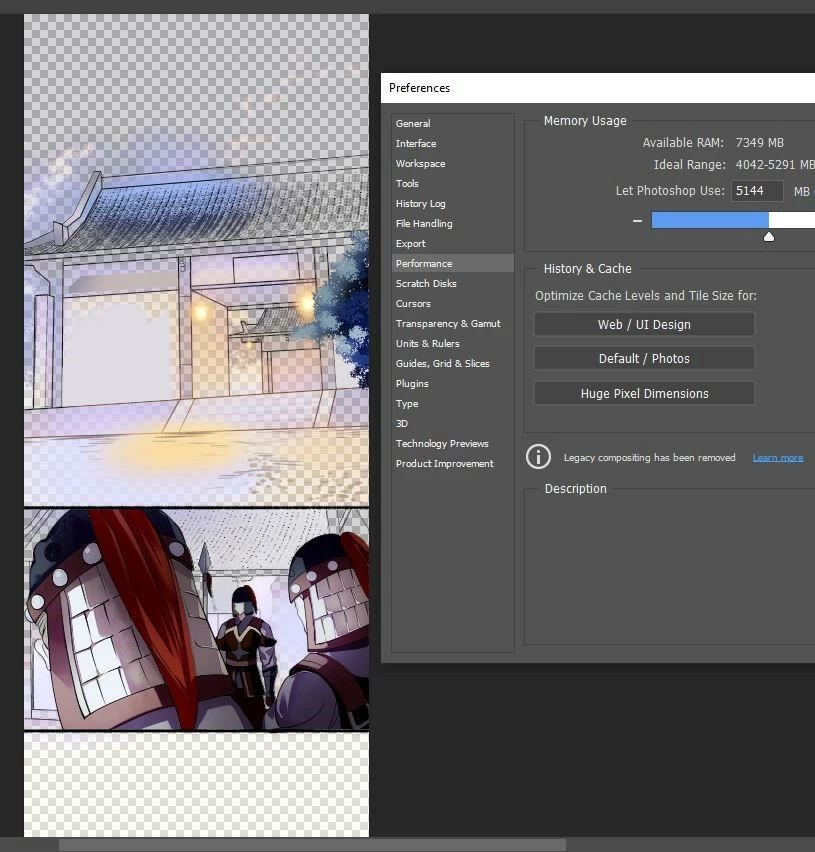Click the info icon beside legacy compositing
Viewport: 815px width, 852px height.
click(x=538, y=456)
